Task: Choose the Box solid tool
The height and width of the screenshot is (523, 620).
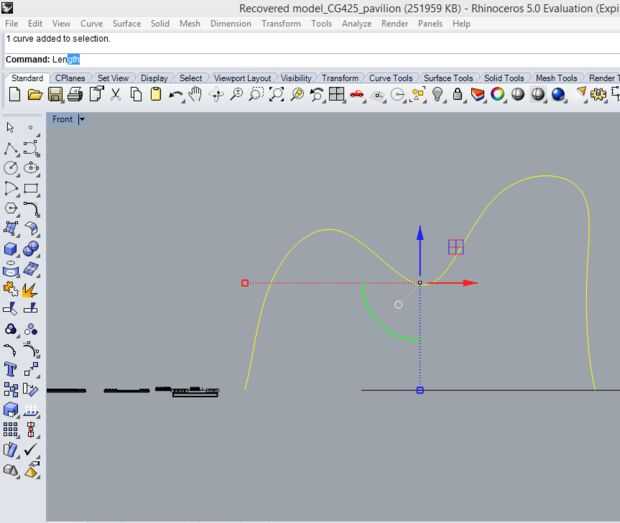Action: point(12,249)
